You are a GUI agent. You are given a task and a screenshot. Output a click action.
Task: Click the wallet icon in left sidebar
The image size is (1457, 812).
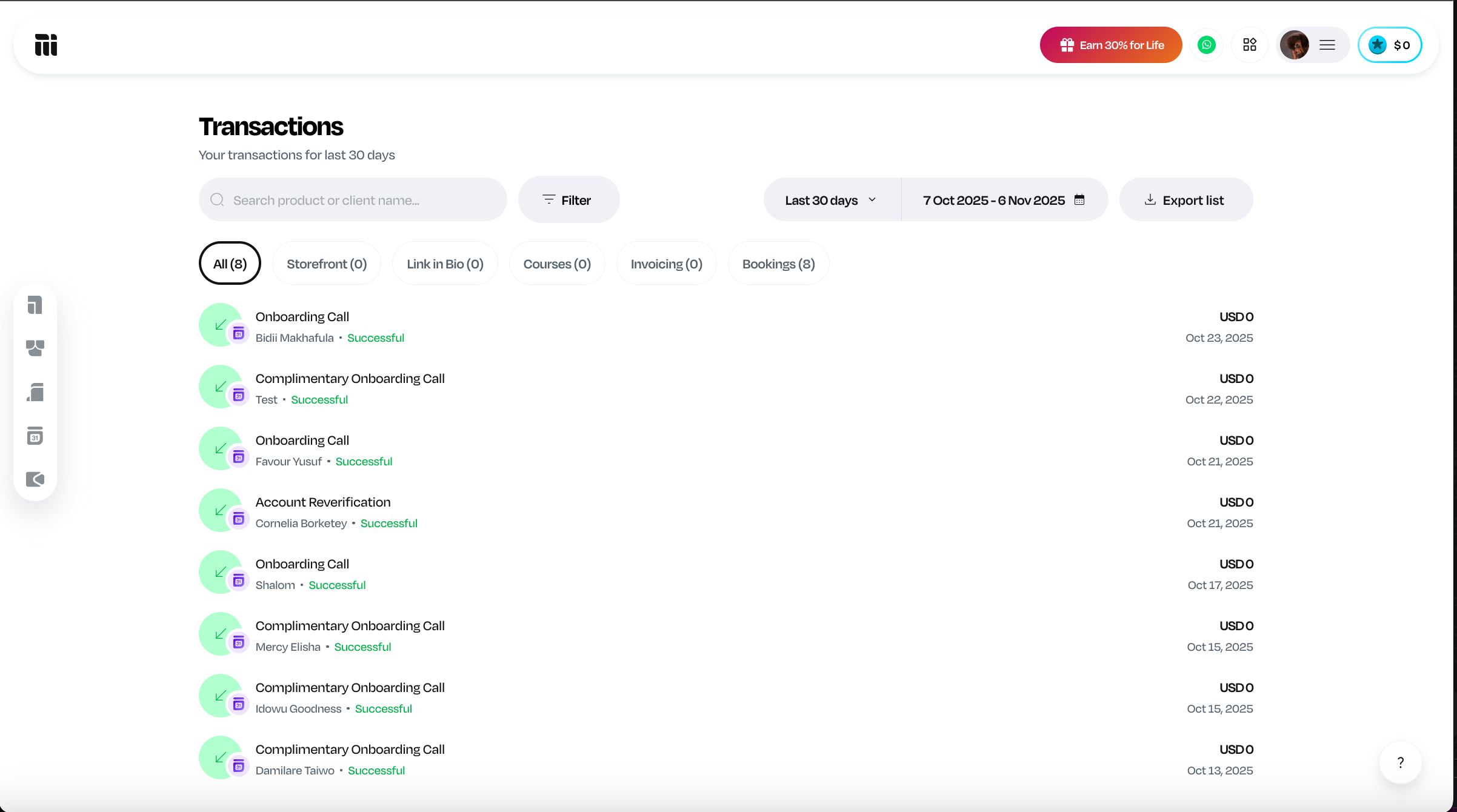pyautogui.click(x=35, y=479)
